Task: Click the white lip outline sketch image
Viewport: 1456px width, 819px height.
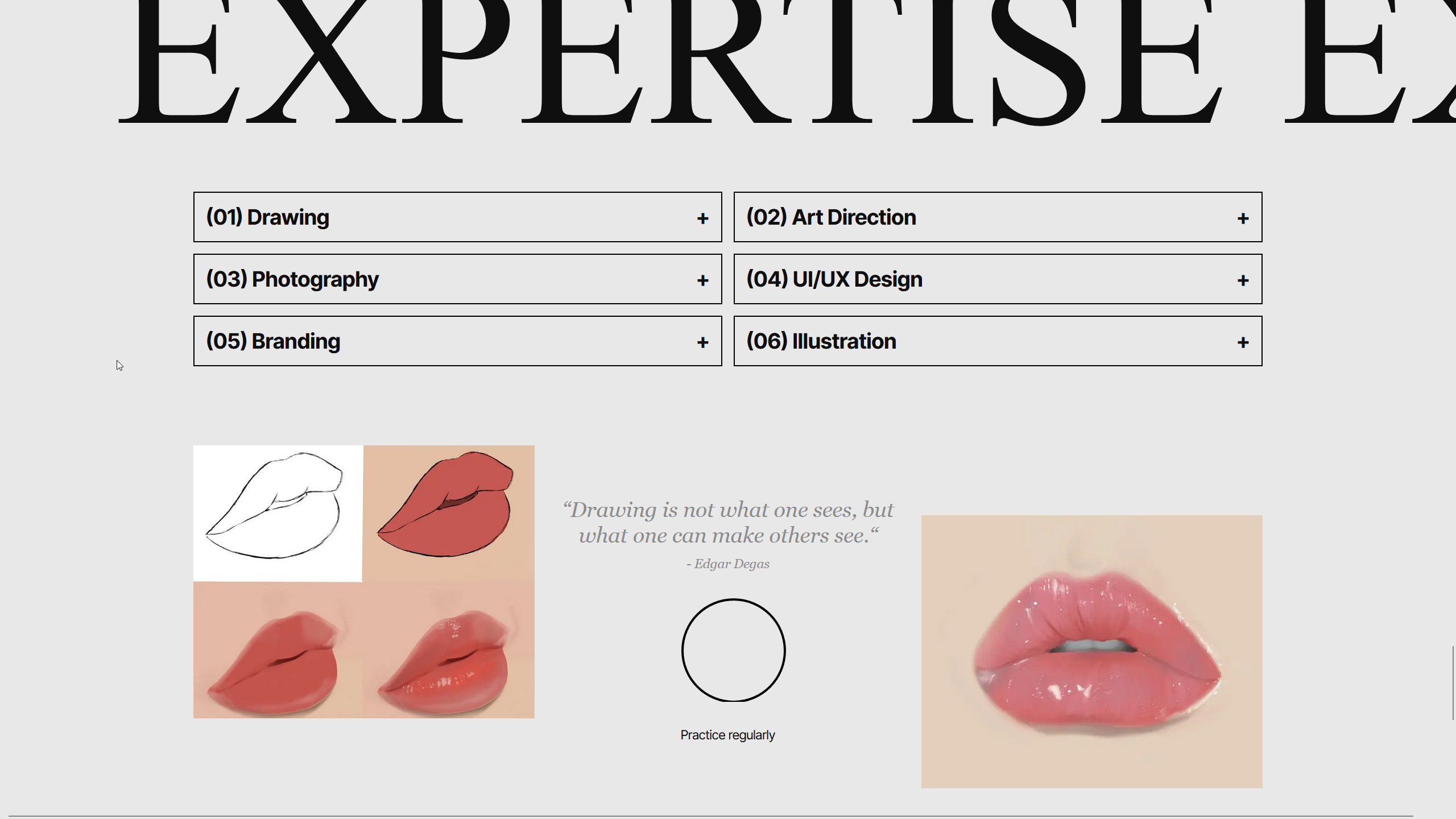Action: click(279, 512)
